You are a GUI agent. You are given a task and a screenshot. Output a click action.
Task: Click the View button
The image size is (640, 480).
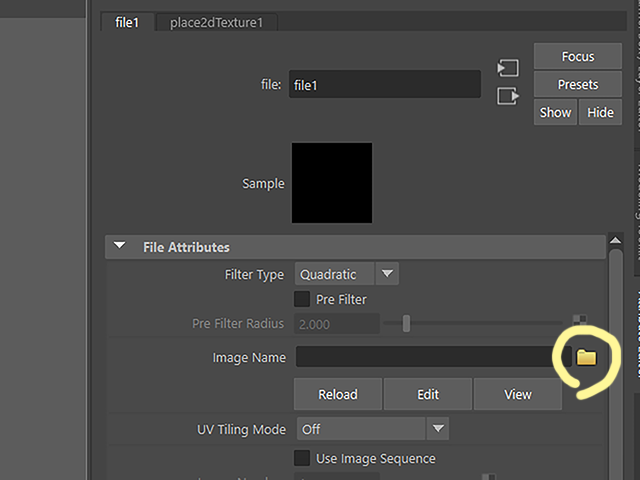518,394
